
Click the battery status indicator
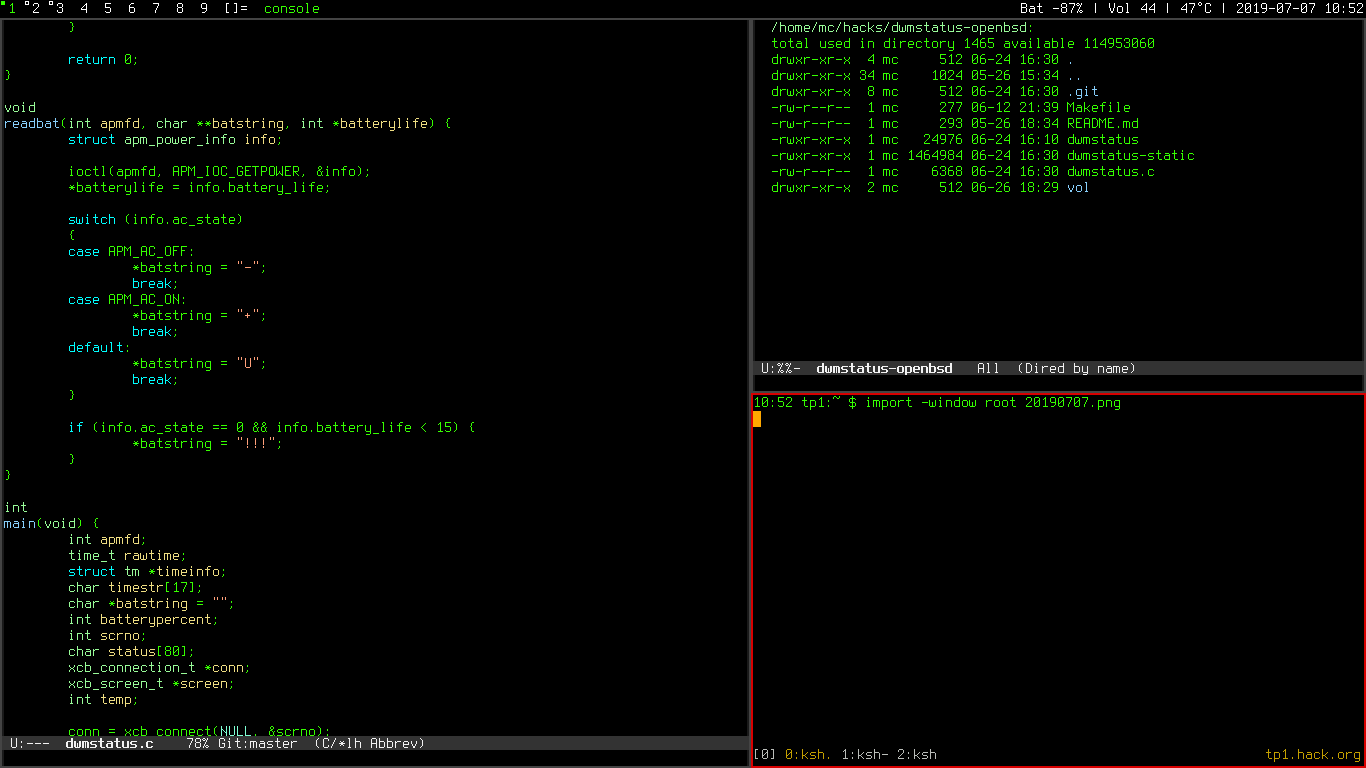click(x=1051, y=9)
